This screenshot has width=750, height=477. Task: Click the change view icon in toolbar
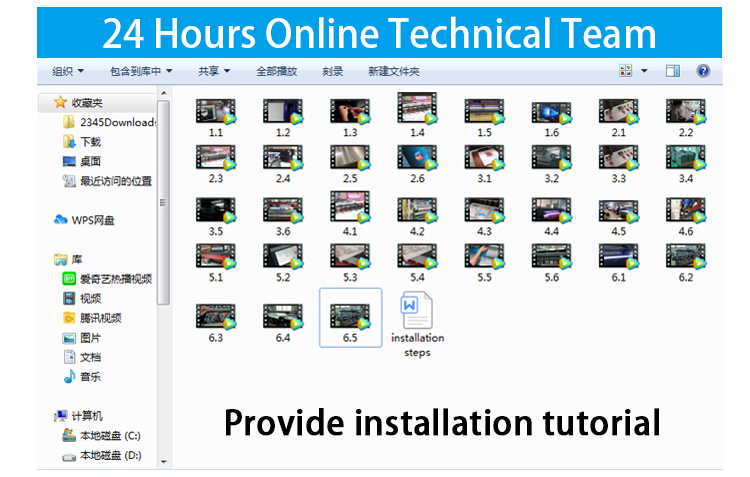tap(626, 71)
